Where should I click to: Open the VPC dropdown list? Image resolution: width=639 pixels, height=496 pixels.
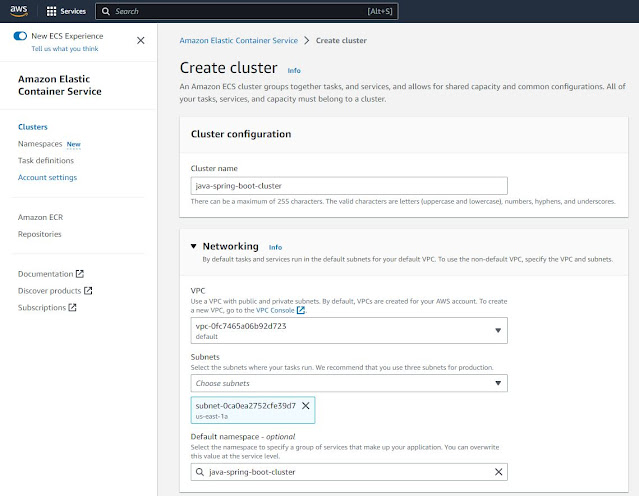pos(349,331)
